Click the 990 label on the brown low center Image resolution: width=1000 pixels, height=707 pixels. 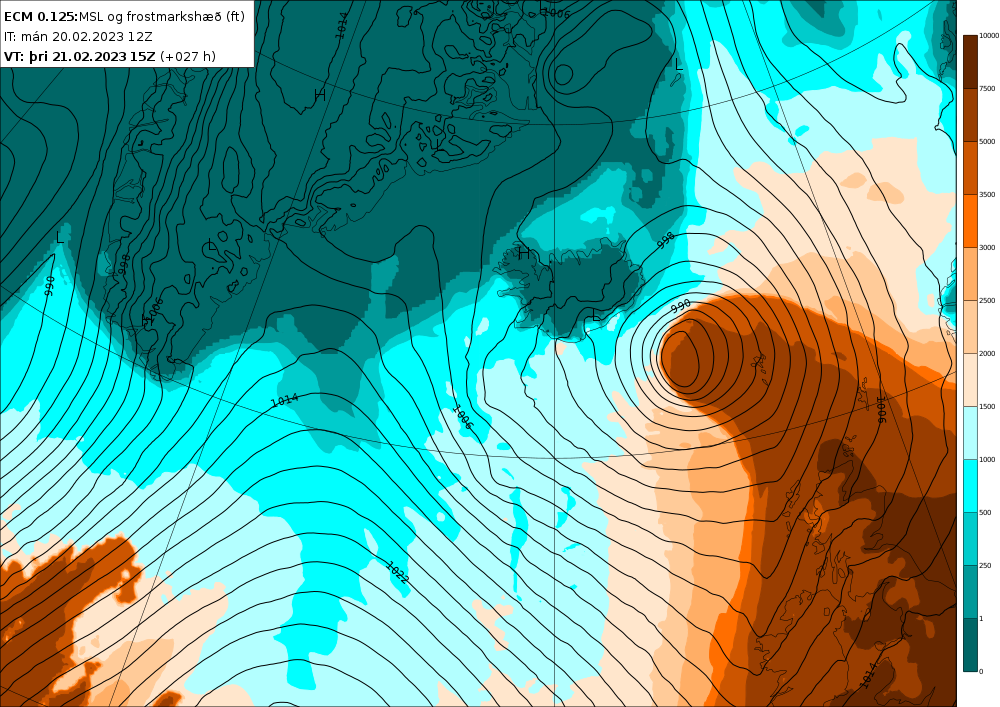point(681,307)
